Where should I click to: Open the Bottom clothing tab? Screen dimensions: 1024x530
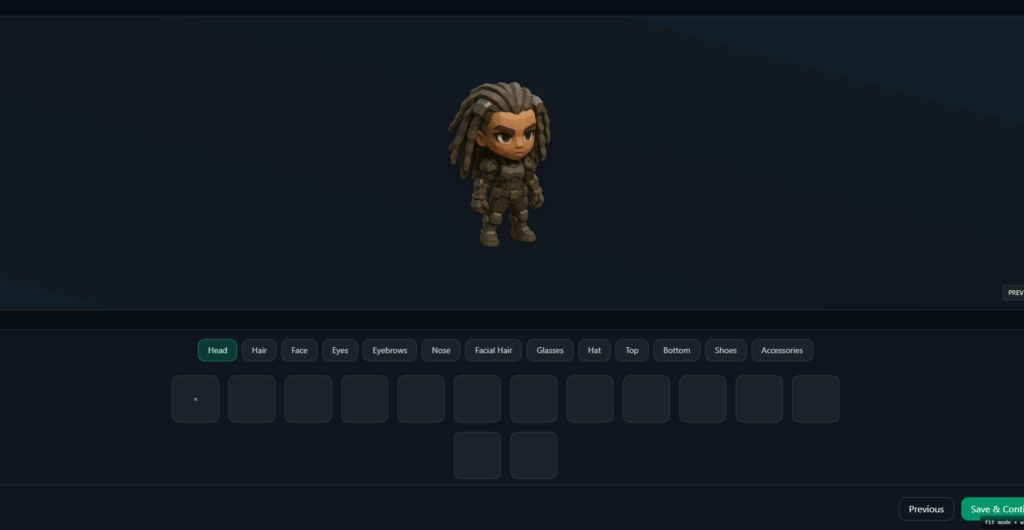677,351
